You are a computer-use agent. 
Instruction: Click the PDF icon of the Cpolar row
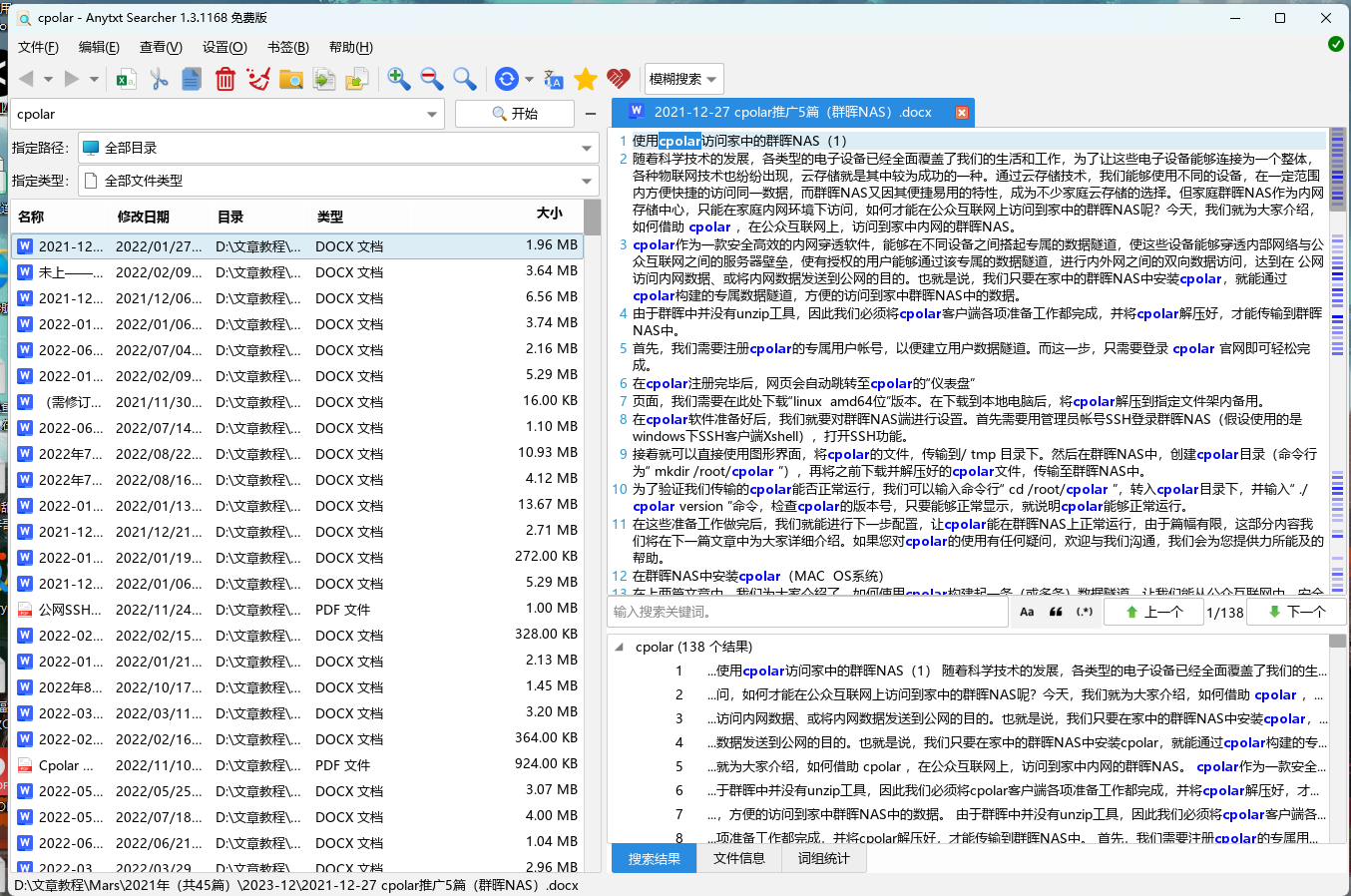point(25,765)
